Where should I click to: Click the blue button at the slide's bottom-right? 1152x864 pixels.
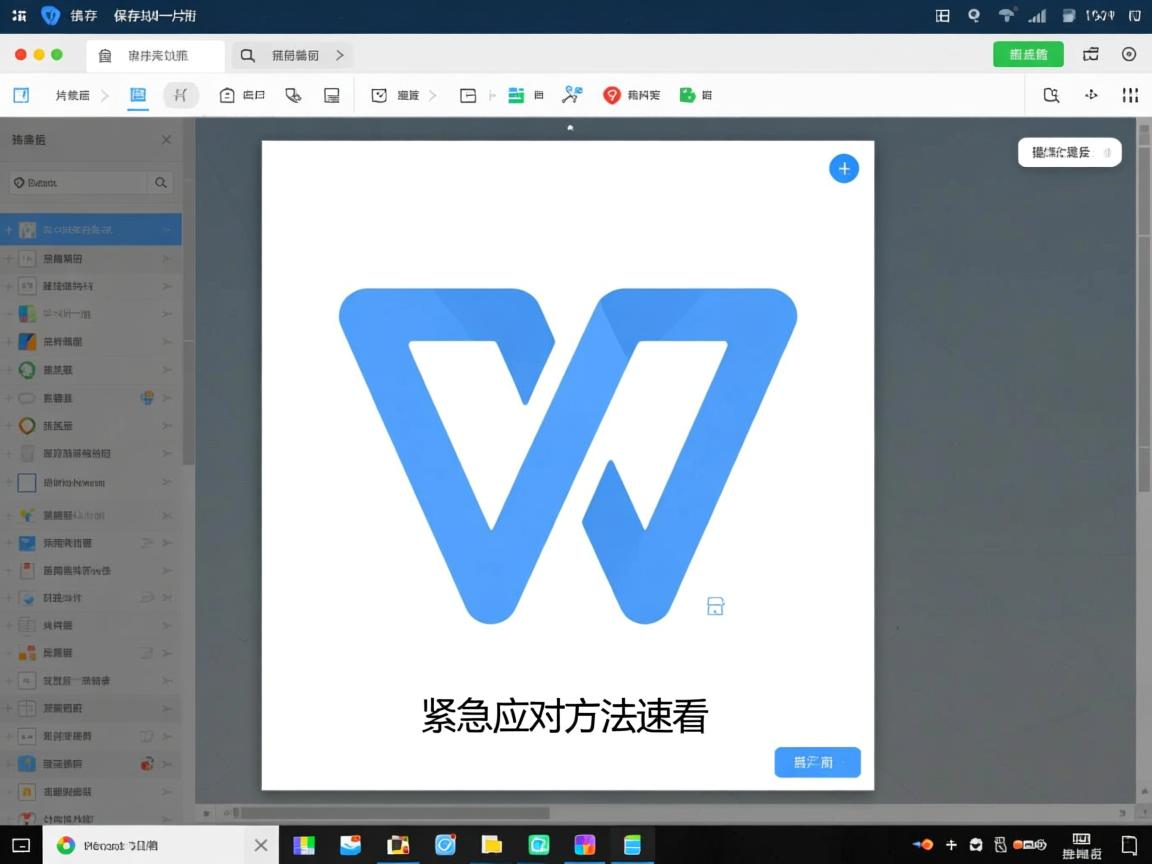[x=817, y=762]
